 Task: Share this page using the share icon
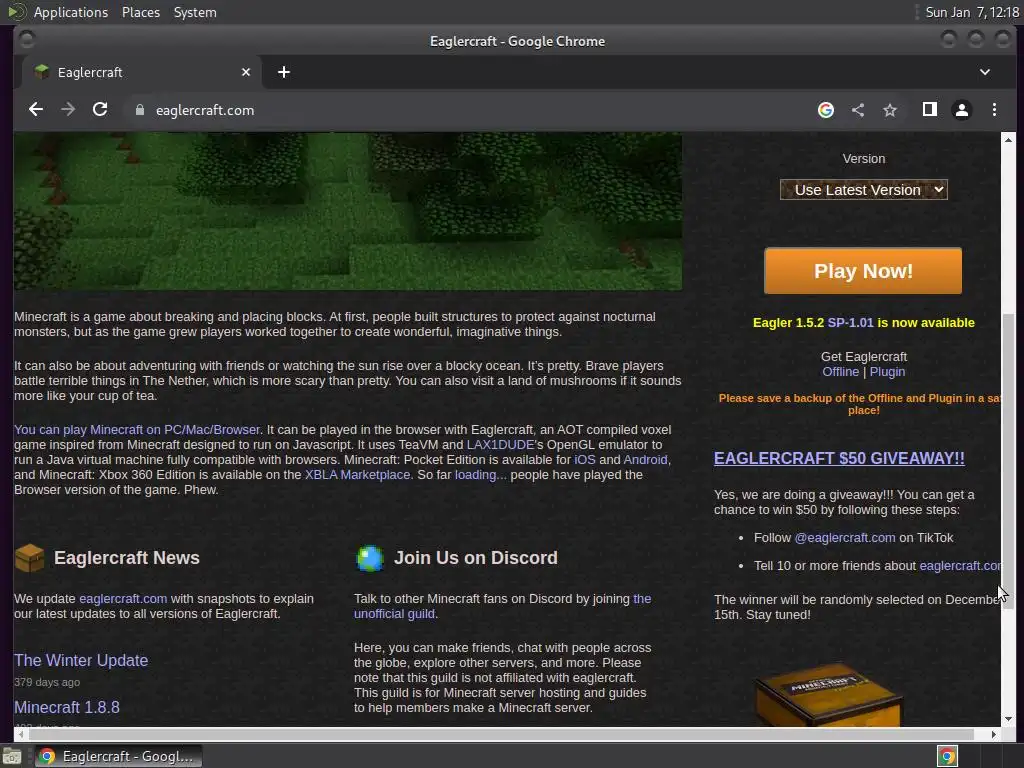coord(858,110)
